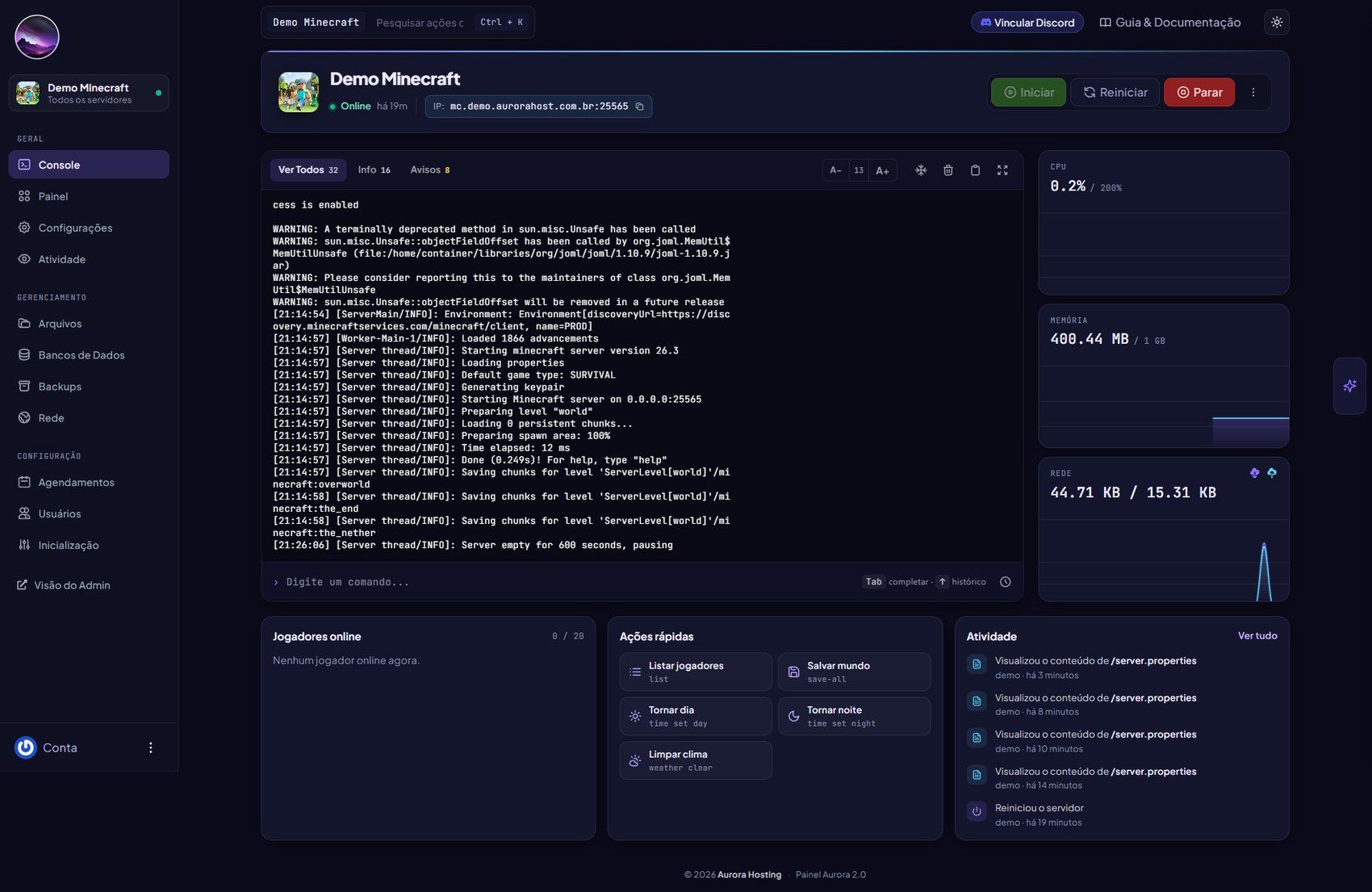Screen dimensions: 1372x892
Task: Open Atividade in sidebar
Action: (89, 259)
